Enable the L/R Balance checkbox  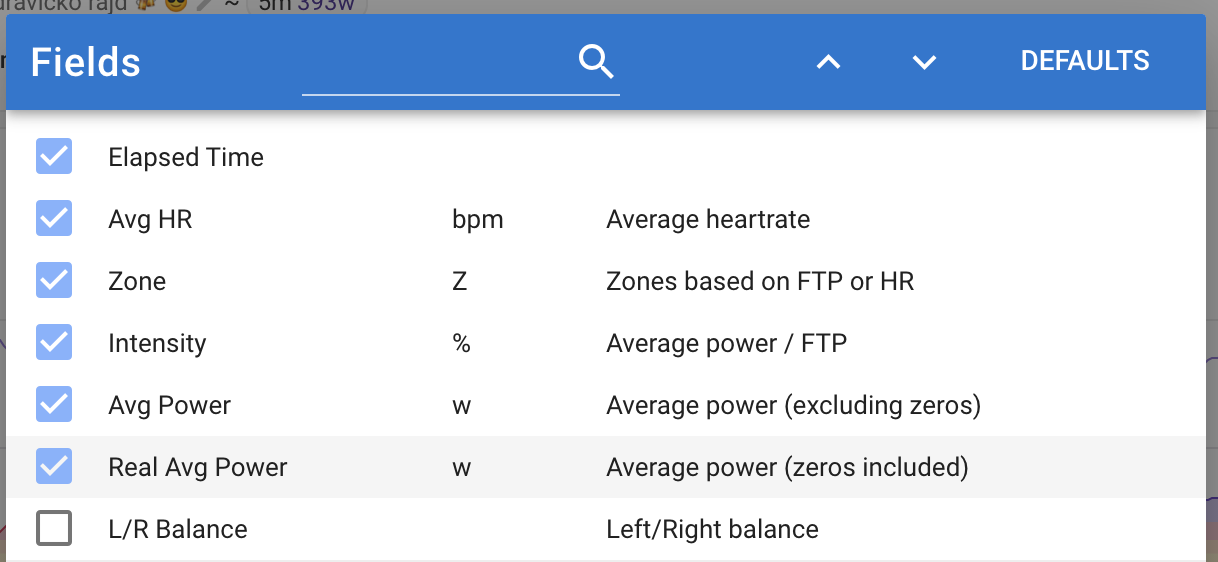(x=54, y=528)
